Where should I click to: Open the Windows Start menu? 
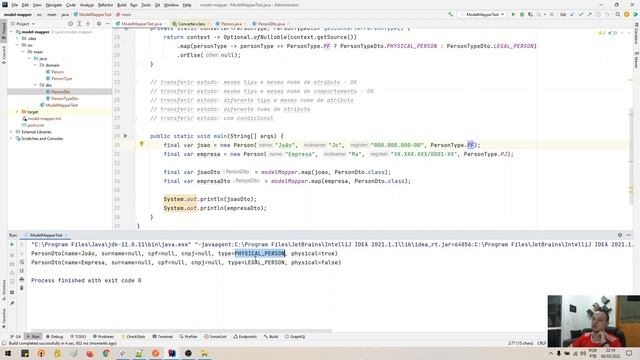point(8,353)
